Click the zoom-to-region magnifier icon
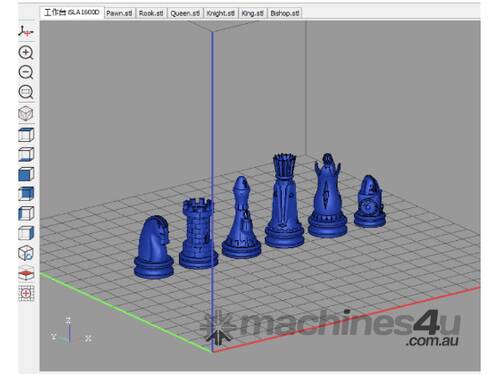500x375 pixels. (x=26, y=92)
